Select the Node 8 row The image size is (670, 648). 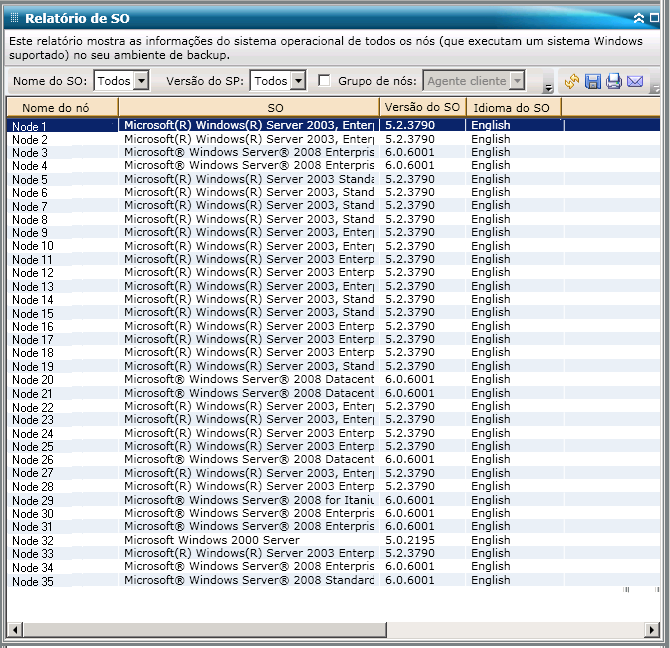tap(333, 219)
